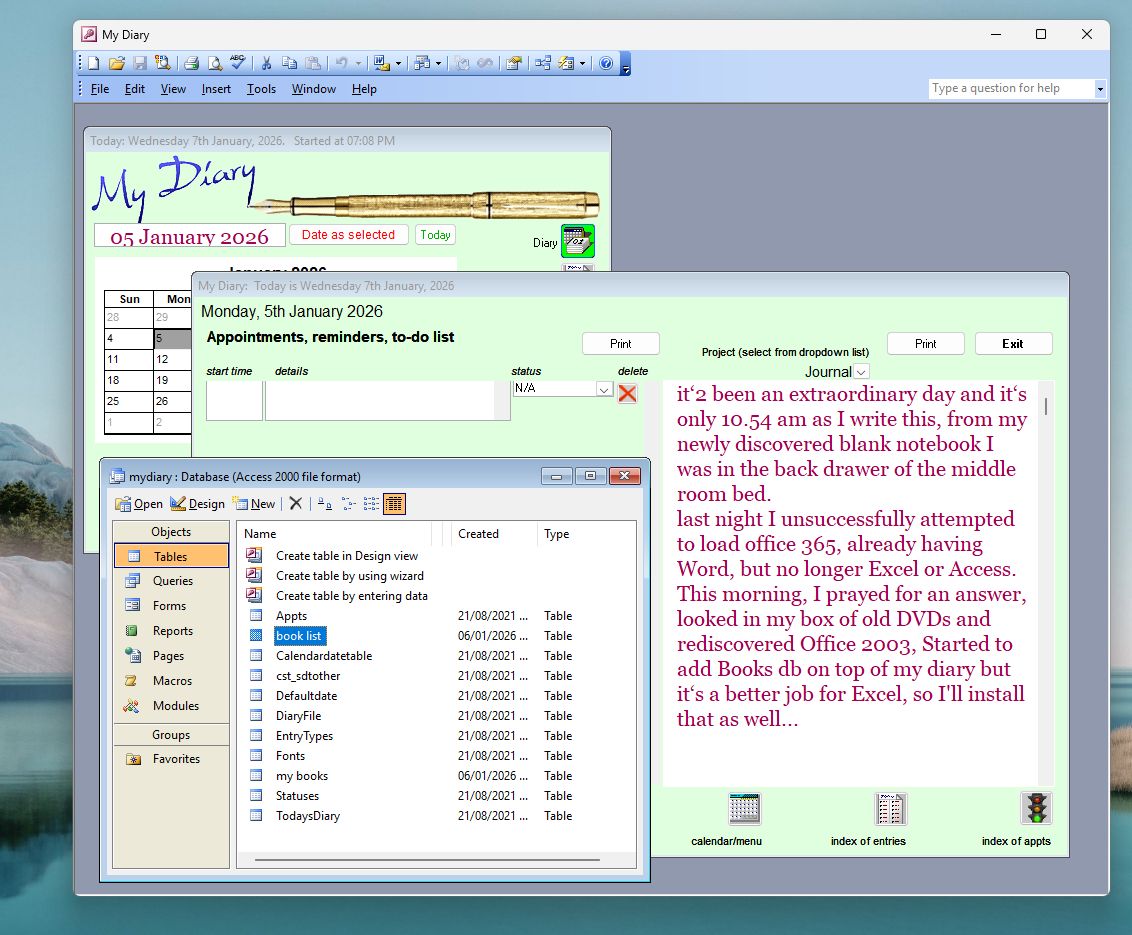Click the traffic light index of appts icon
Image resolution: width=1132 pixels, height=935 pixels.
point(1036,808)
